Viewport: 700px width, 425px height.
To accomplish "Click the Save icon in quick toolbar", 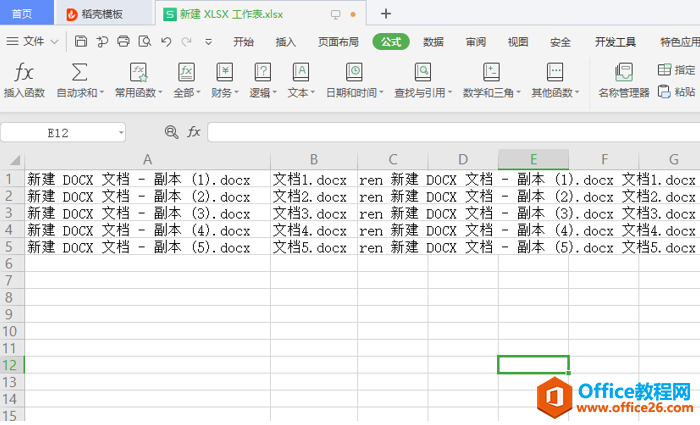I will tap(81, 42).
